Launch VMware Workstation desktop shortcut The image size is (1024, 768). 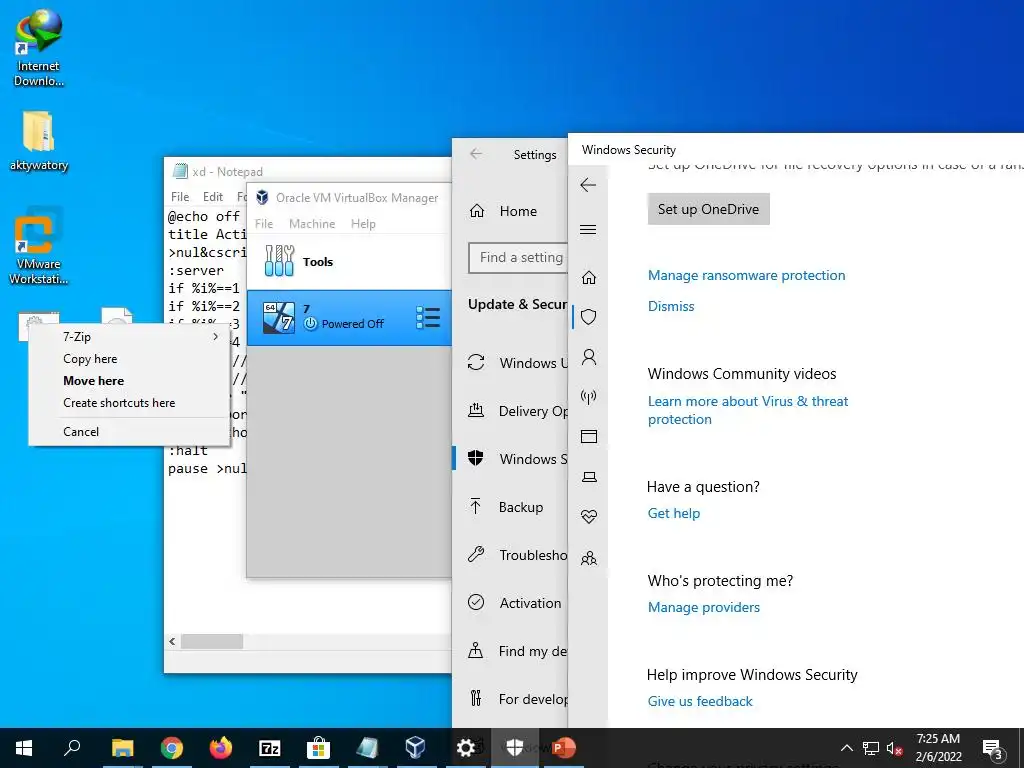point(39,246)
